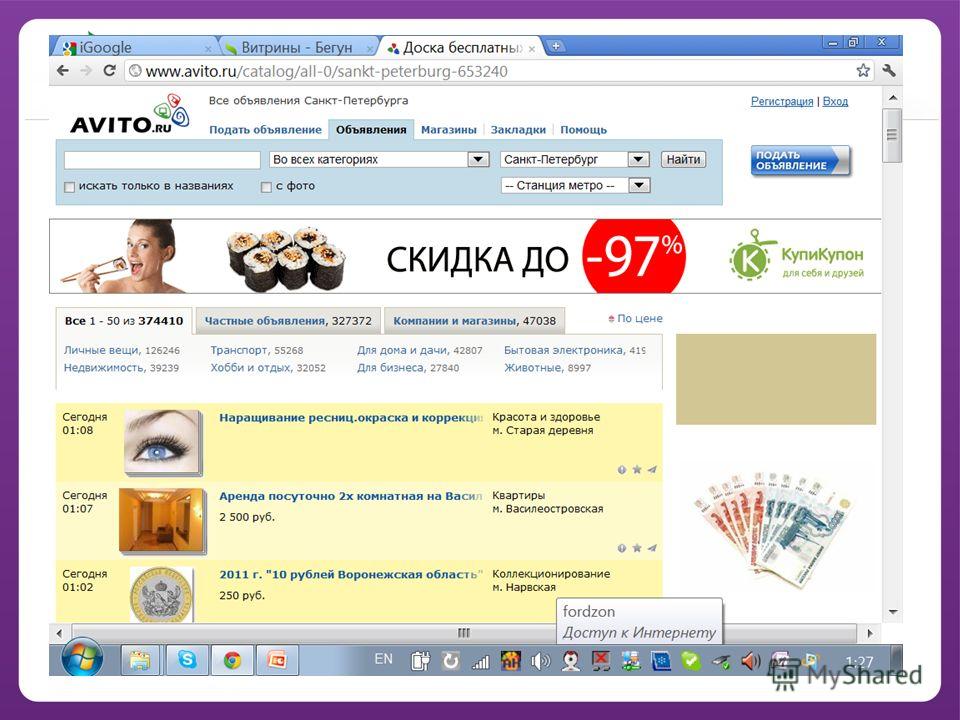Add the eyelash extension ad to favorites with star
This screenshot has width=960, height=720.
point(637,470)
